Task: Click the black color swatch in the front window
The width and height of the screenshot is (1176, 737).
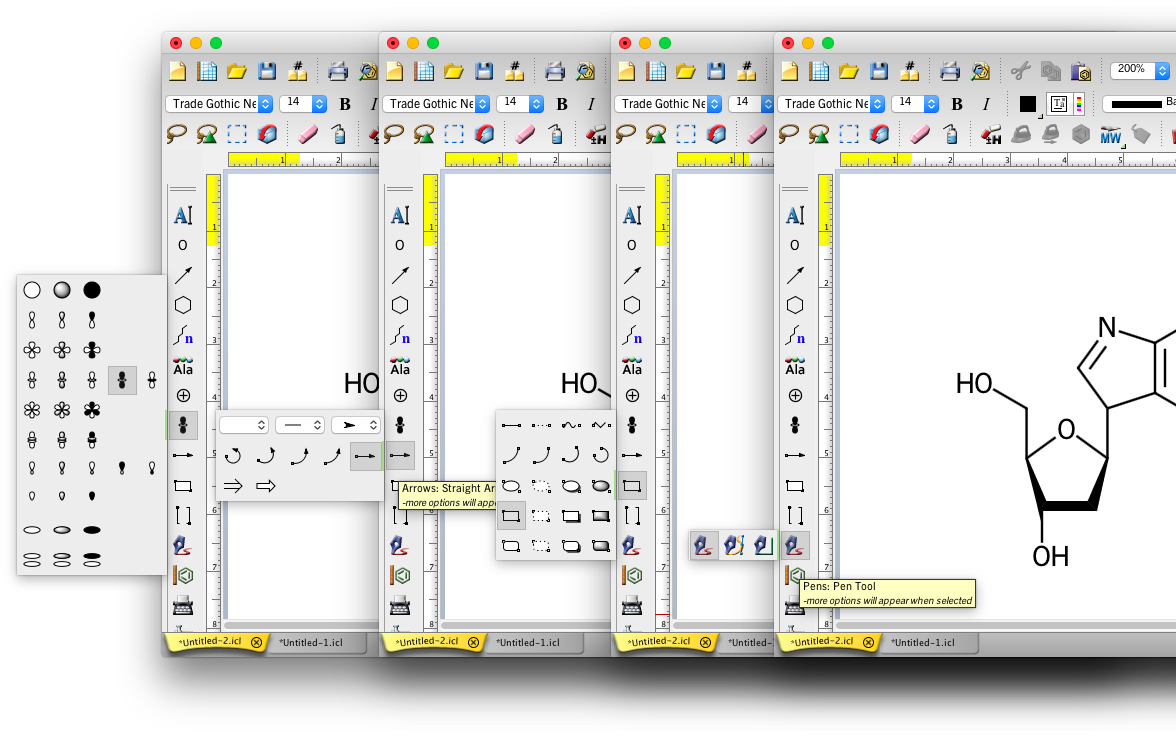Action: (x=1028, y=104)
